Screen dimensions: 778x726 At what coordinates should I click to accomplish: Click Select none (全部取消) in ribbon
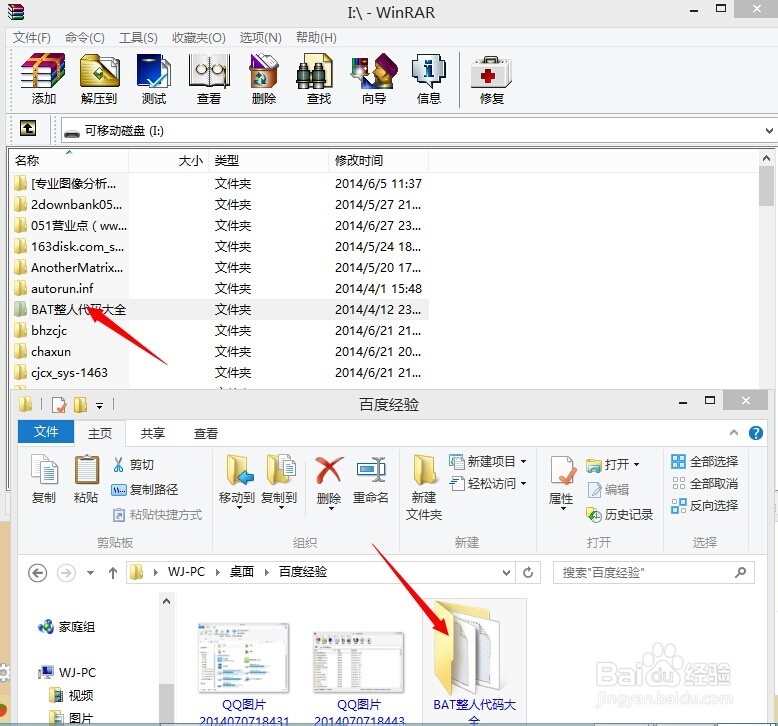click(705, 483)
